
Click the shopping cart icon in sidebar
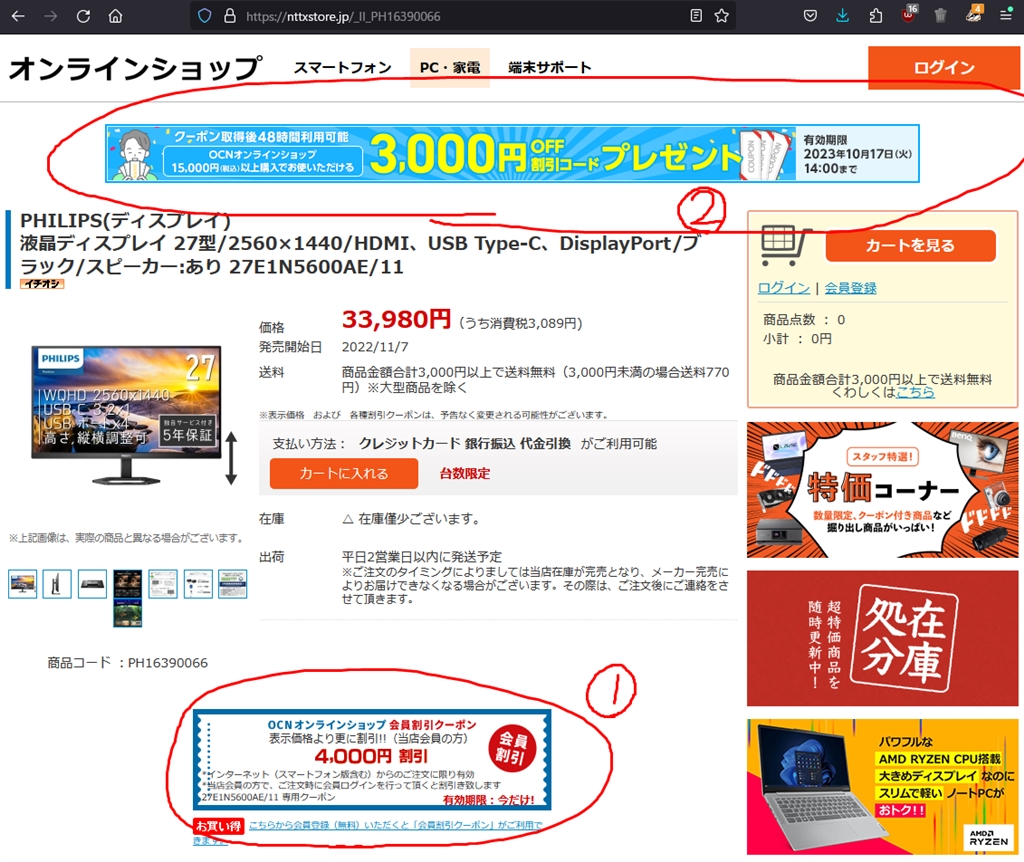(786, 246)
